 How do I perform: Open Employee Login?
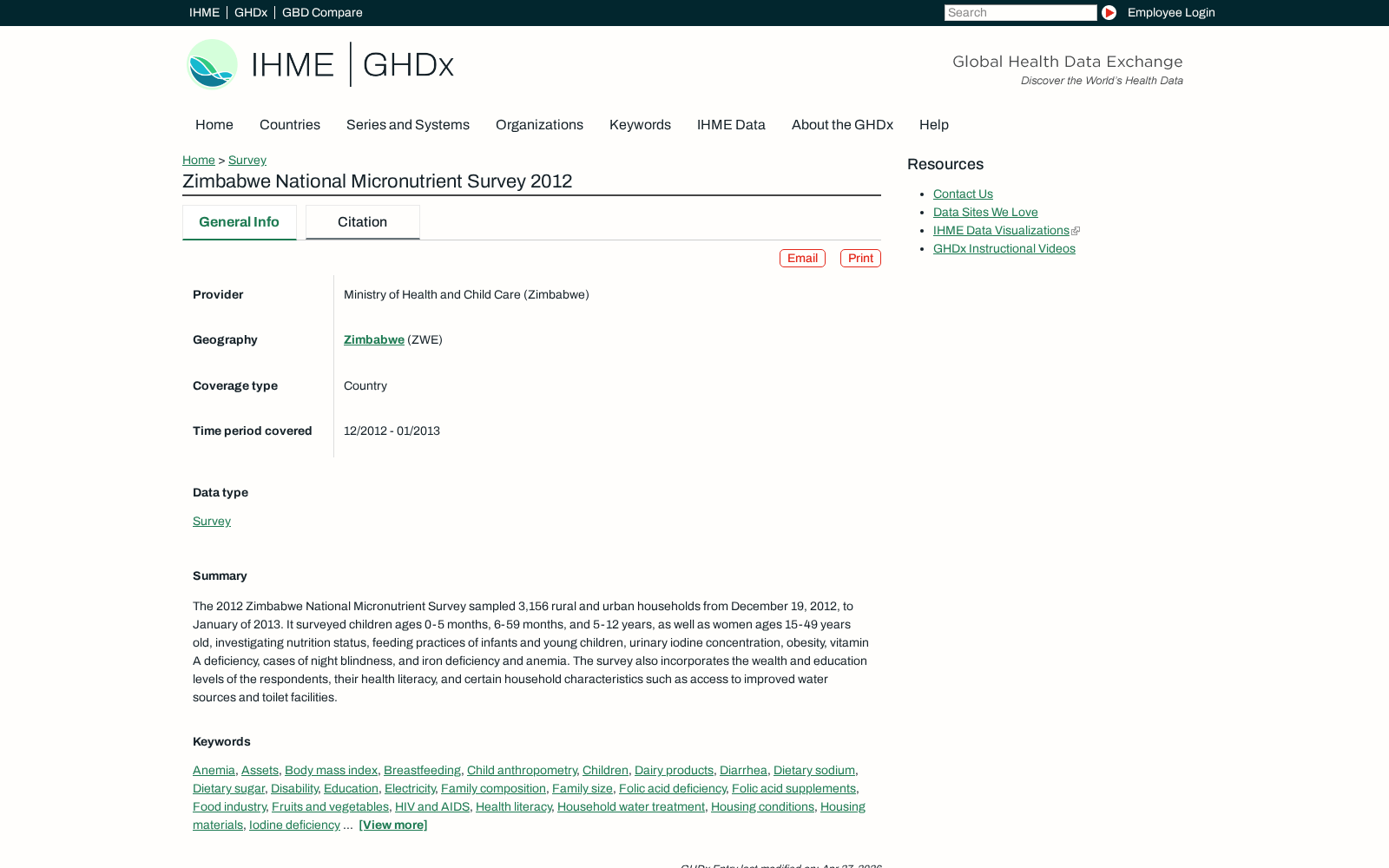coord(1171,12)
